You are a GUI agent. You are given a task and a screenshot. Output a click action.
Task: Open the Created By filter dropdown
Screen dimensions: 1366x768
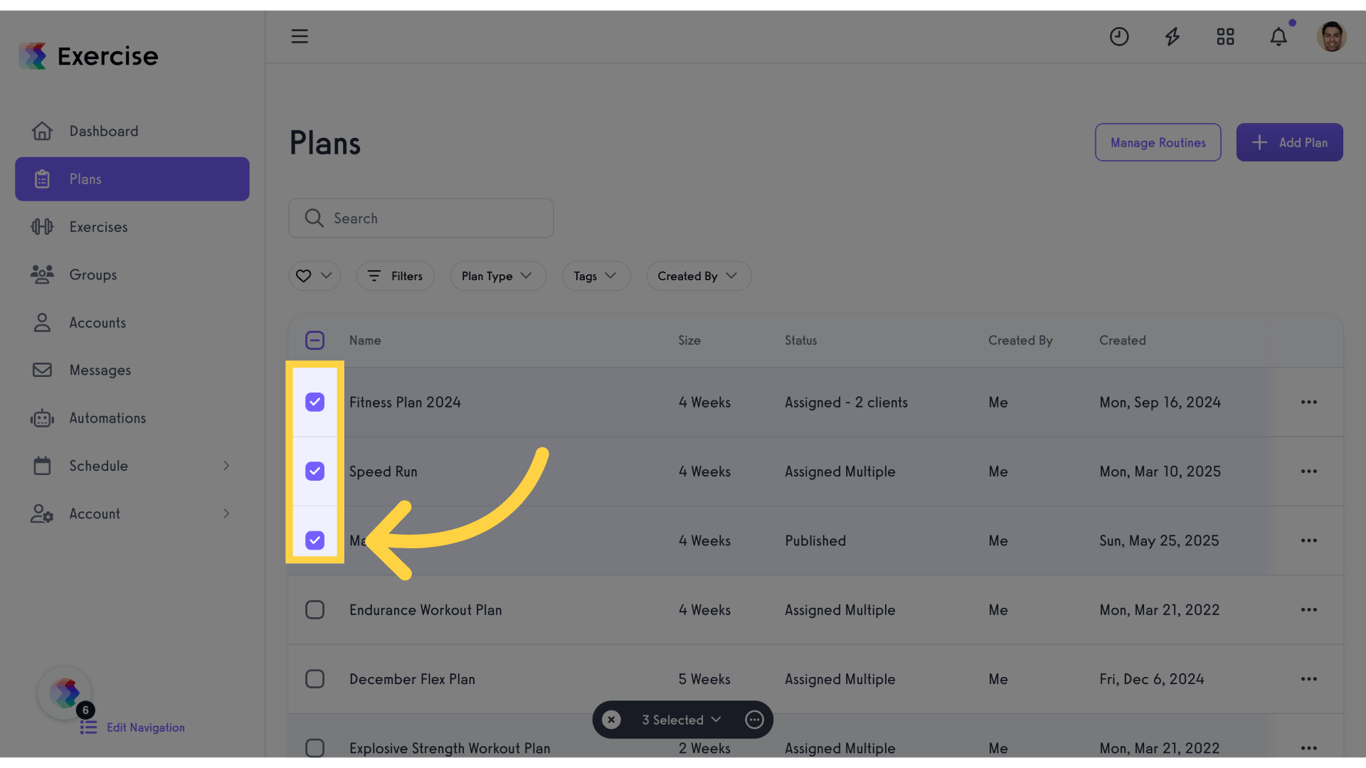click(699, 275)
